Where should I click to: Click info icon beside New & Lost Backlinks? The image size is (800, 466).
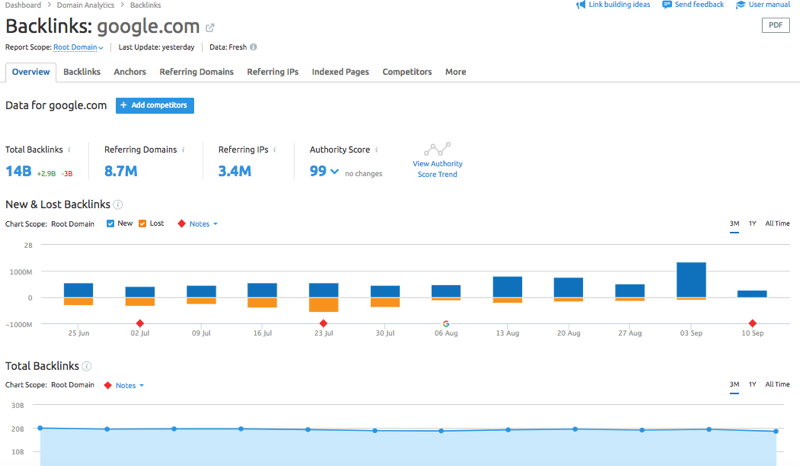(119, 204)
